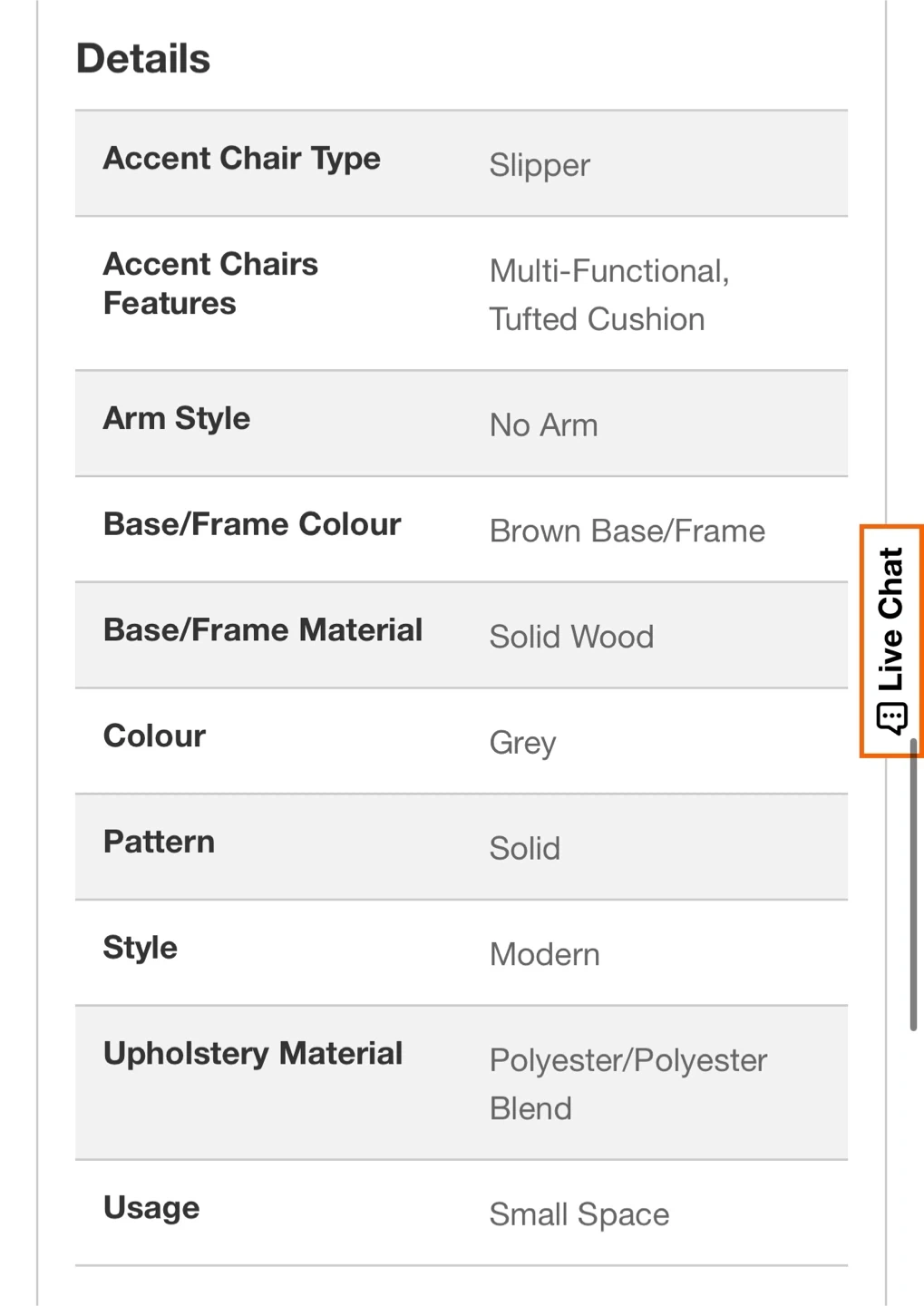Click the Live Chat speech bubble icon
The image size is (924, 1306).
coord(891,718)
